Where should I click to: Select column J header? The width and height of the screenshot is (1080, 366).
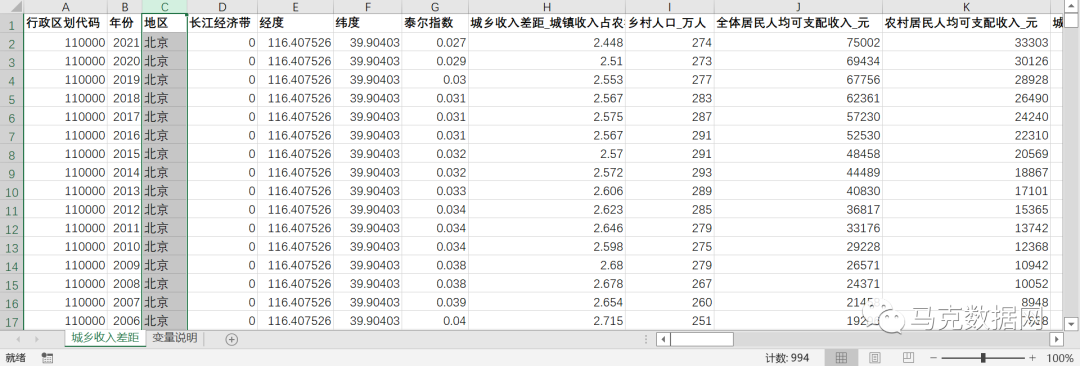[798, 6]
